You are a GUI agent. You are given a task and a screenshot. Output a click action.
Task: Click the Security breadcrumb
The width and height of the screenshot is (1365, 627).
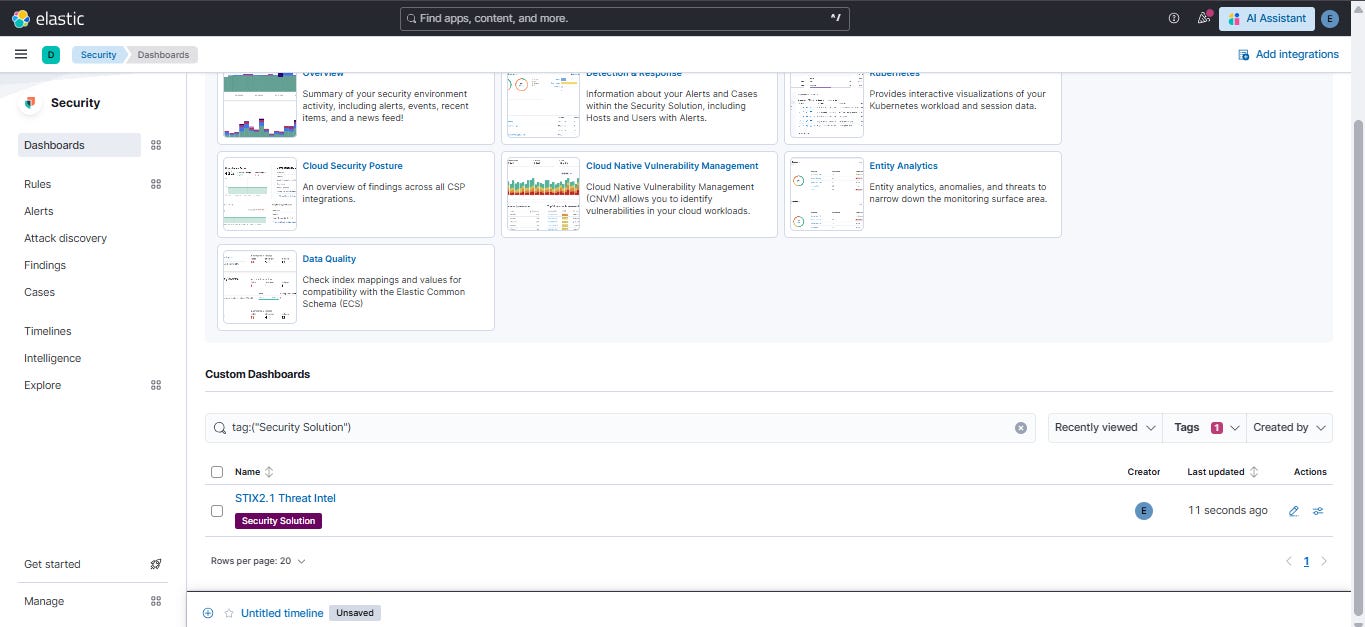pyautogui.click(x=99, y=55)
